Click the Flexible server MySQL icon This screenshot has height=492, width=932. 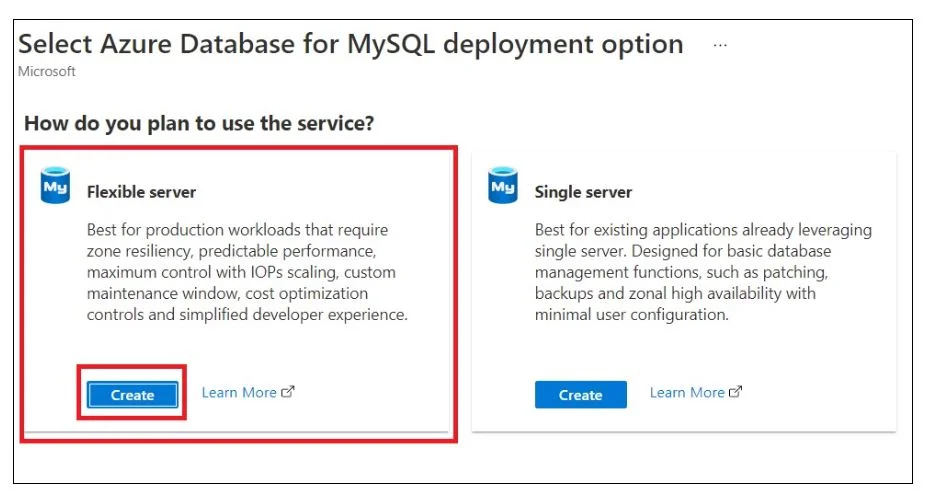coord(55,185)
